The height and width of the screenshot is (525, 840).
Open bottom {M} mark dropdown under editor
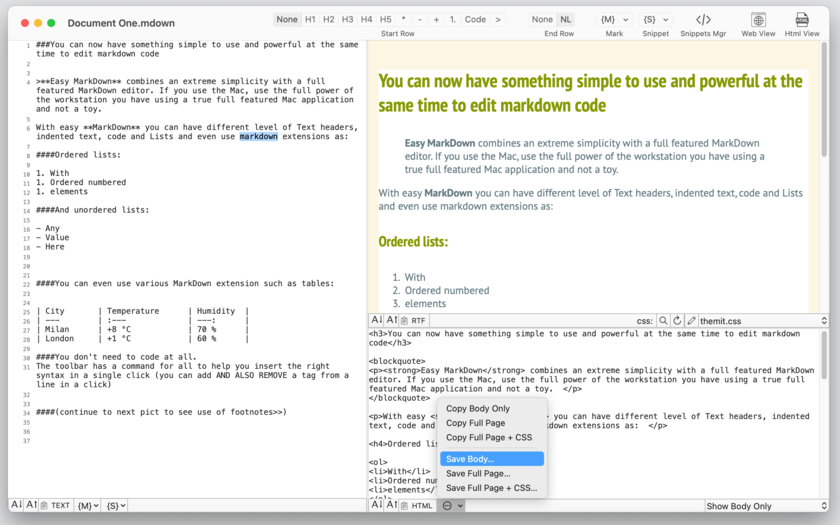tap(88, 505)
